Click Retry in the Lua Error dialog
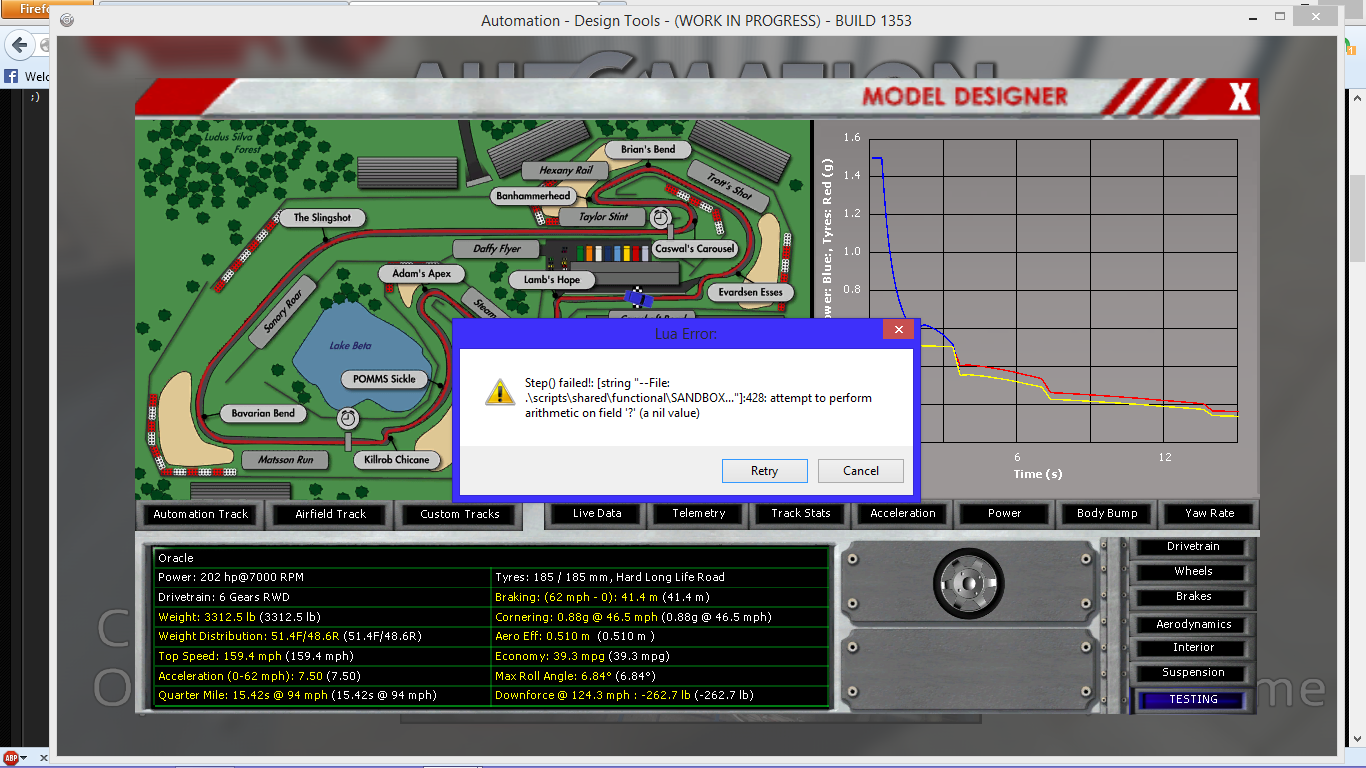1366x768 pixels. coord(764,471)
